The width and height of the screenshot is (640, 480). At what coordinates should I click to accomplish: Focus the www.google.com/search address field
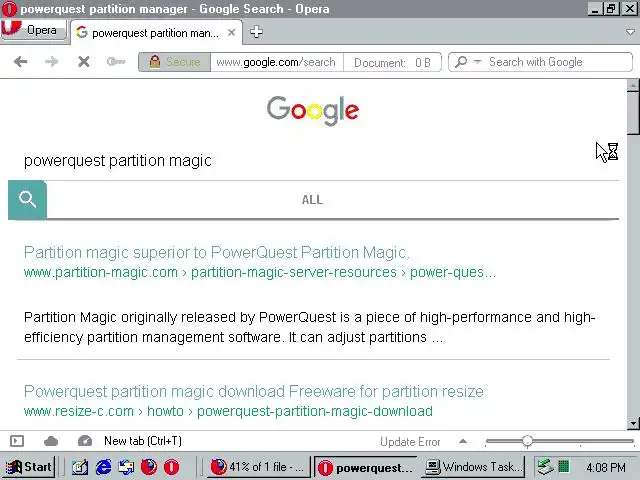pyautogui.click(x=276, y=62)
